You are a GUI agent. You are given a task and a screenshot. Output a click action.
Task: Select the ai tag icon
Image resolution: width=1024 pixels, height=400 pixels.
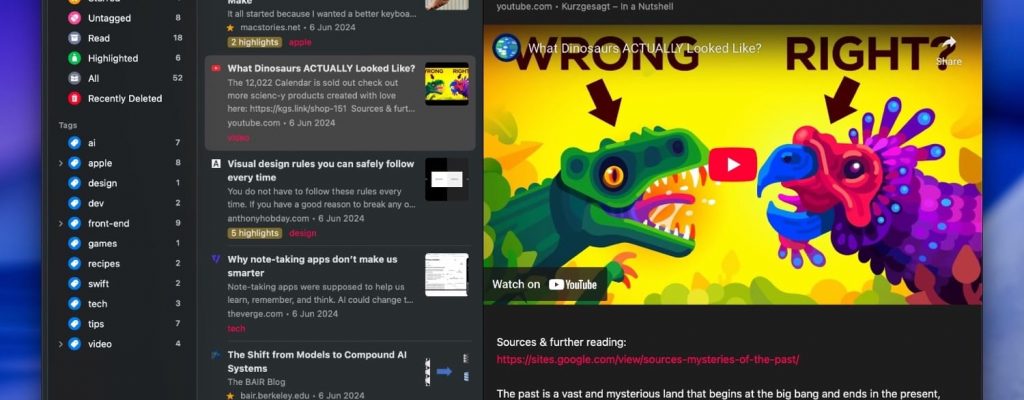pos(74,143)
